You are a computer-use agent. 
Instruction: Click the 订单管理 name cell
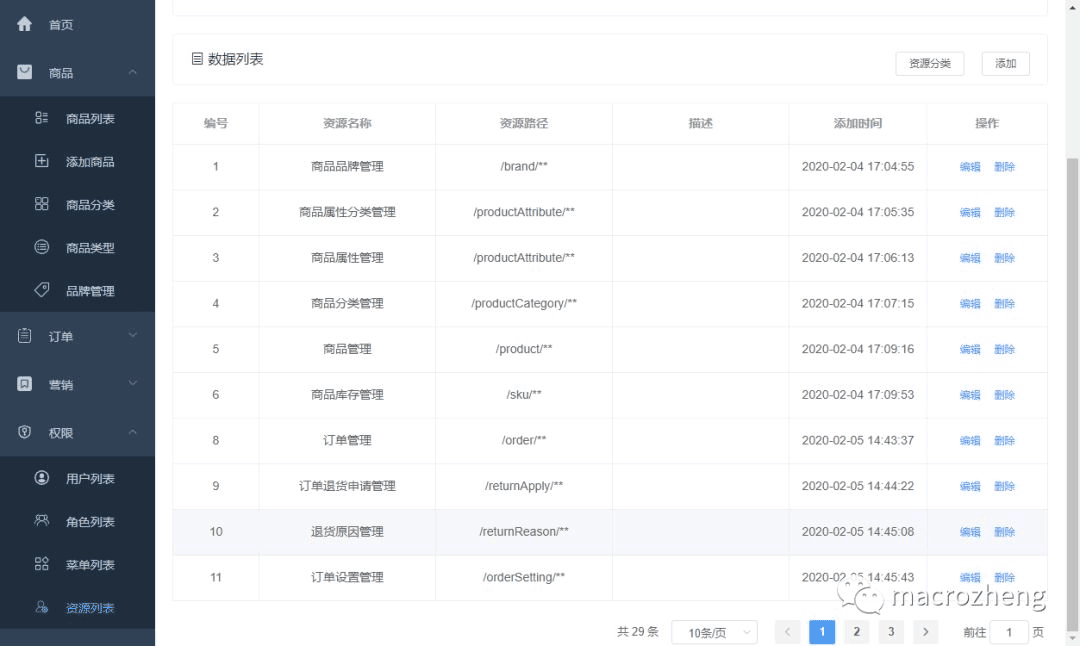pos(347,440)
